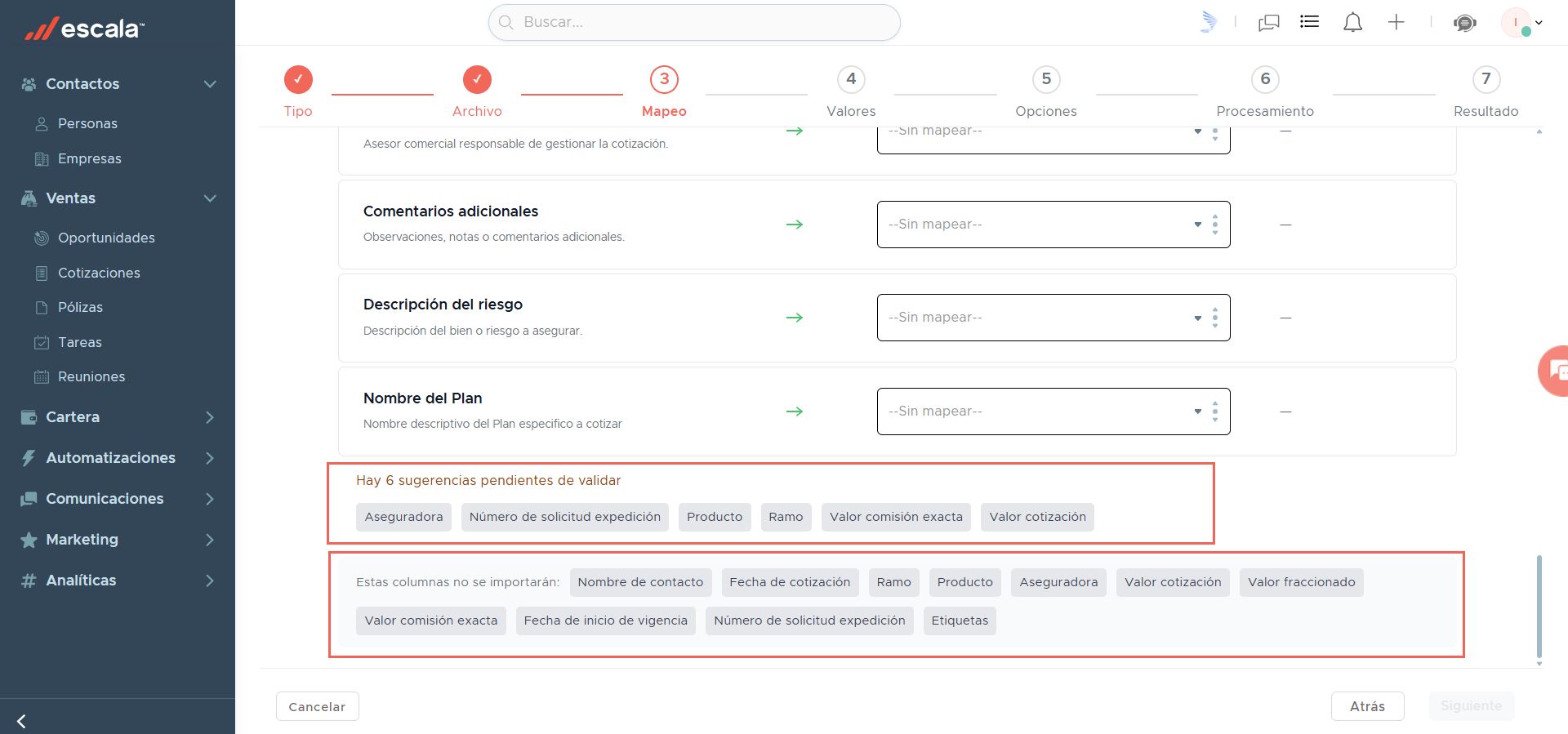Click the Ventas section icon
Viewport: 1568px width, 734px height.
(29, 198)
